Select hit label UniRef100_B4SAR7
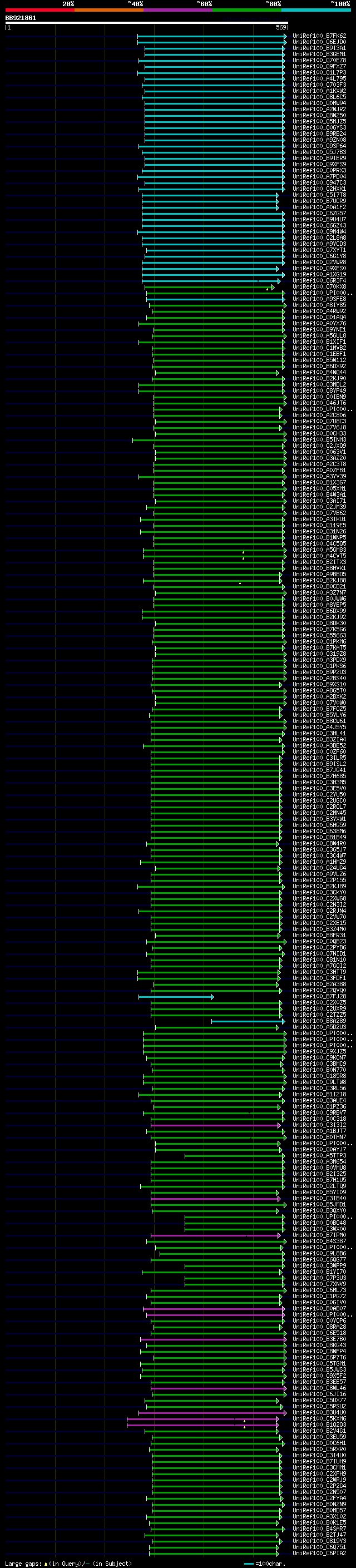This screenshot has width=356, height=1568. tap(319, 1529)
